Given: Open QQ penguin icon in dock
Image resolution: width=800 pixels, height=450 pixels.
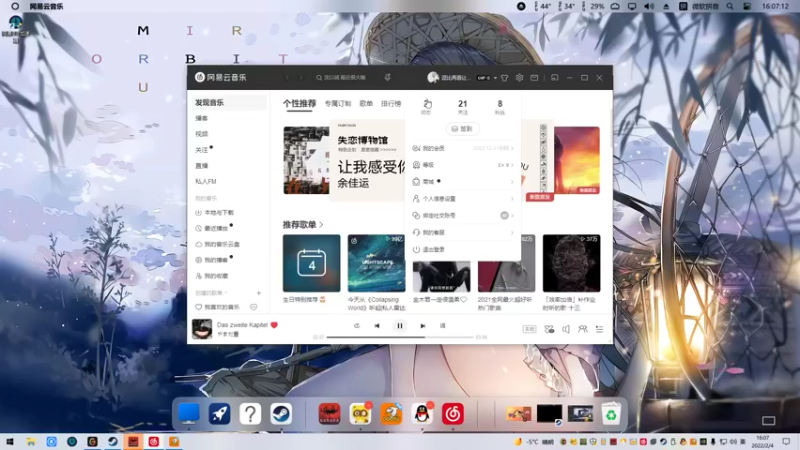Looking at the screenshot, I should [422, 414].
